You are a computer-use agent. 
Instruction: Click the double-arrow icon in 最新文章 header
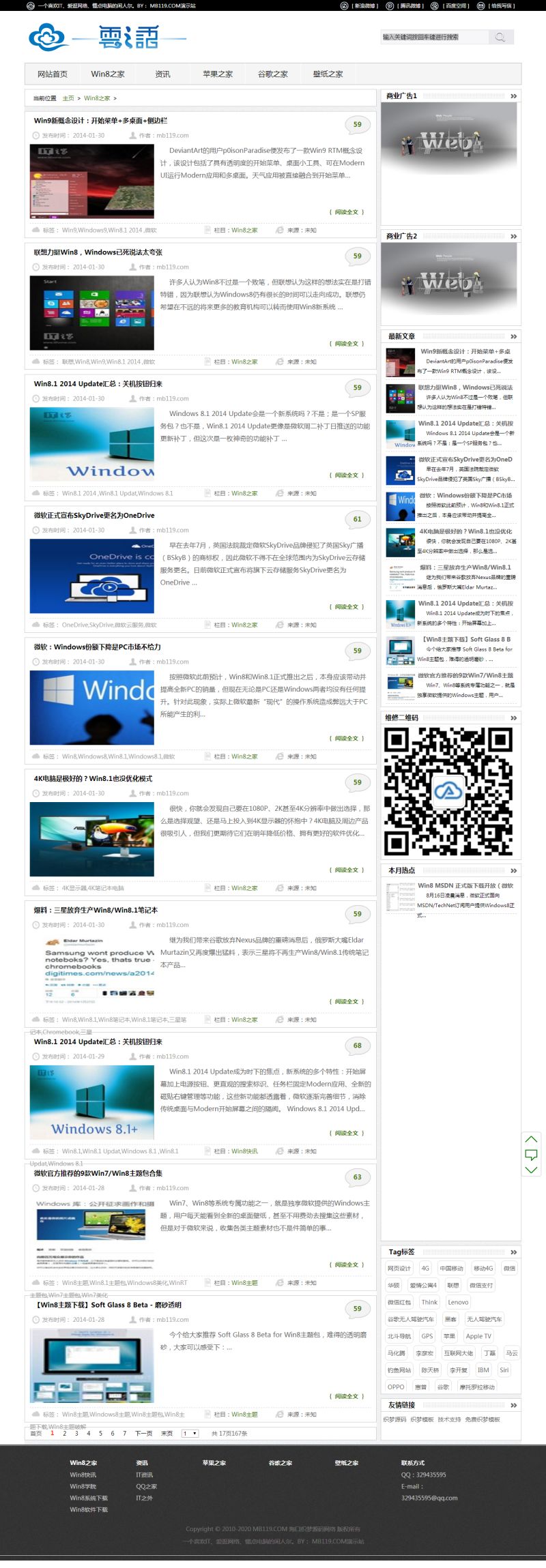(x=513, y=337)
